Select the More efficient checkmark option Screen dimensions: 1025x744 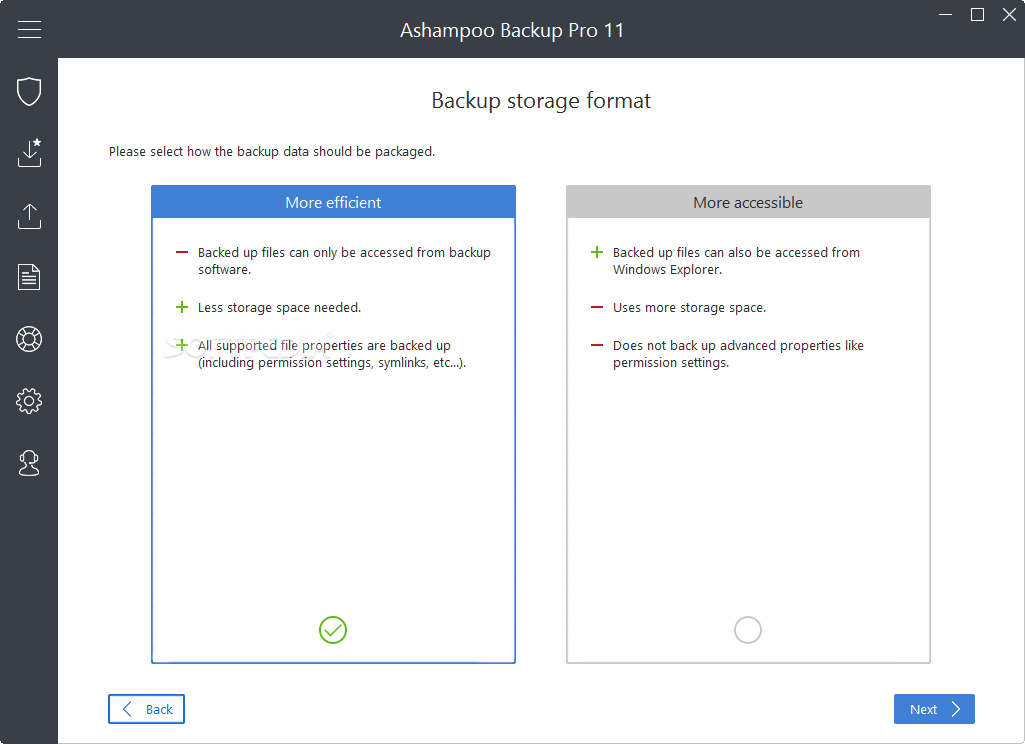point(333,630)
